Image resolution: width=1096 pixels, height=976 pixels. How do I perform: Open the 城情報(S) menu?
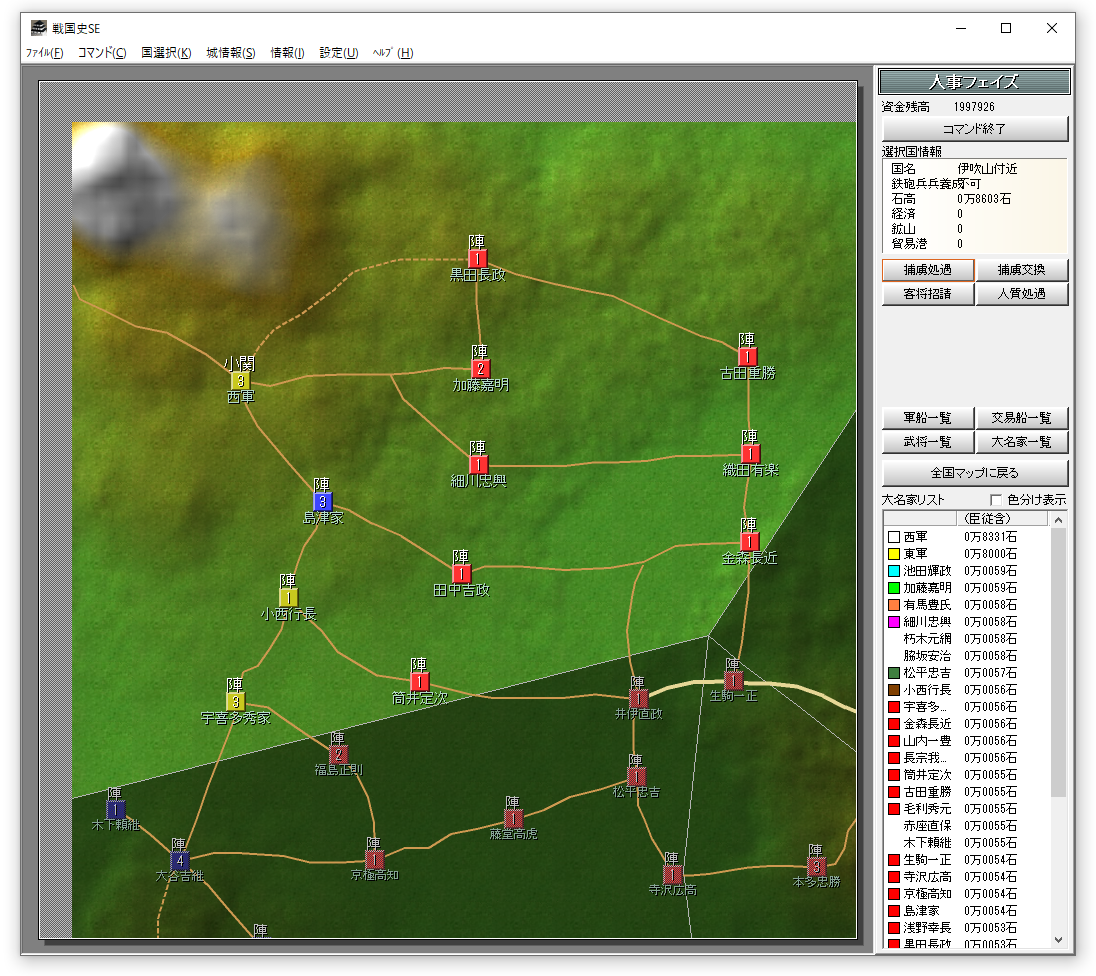(x=230, y=53)
